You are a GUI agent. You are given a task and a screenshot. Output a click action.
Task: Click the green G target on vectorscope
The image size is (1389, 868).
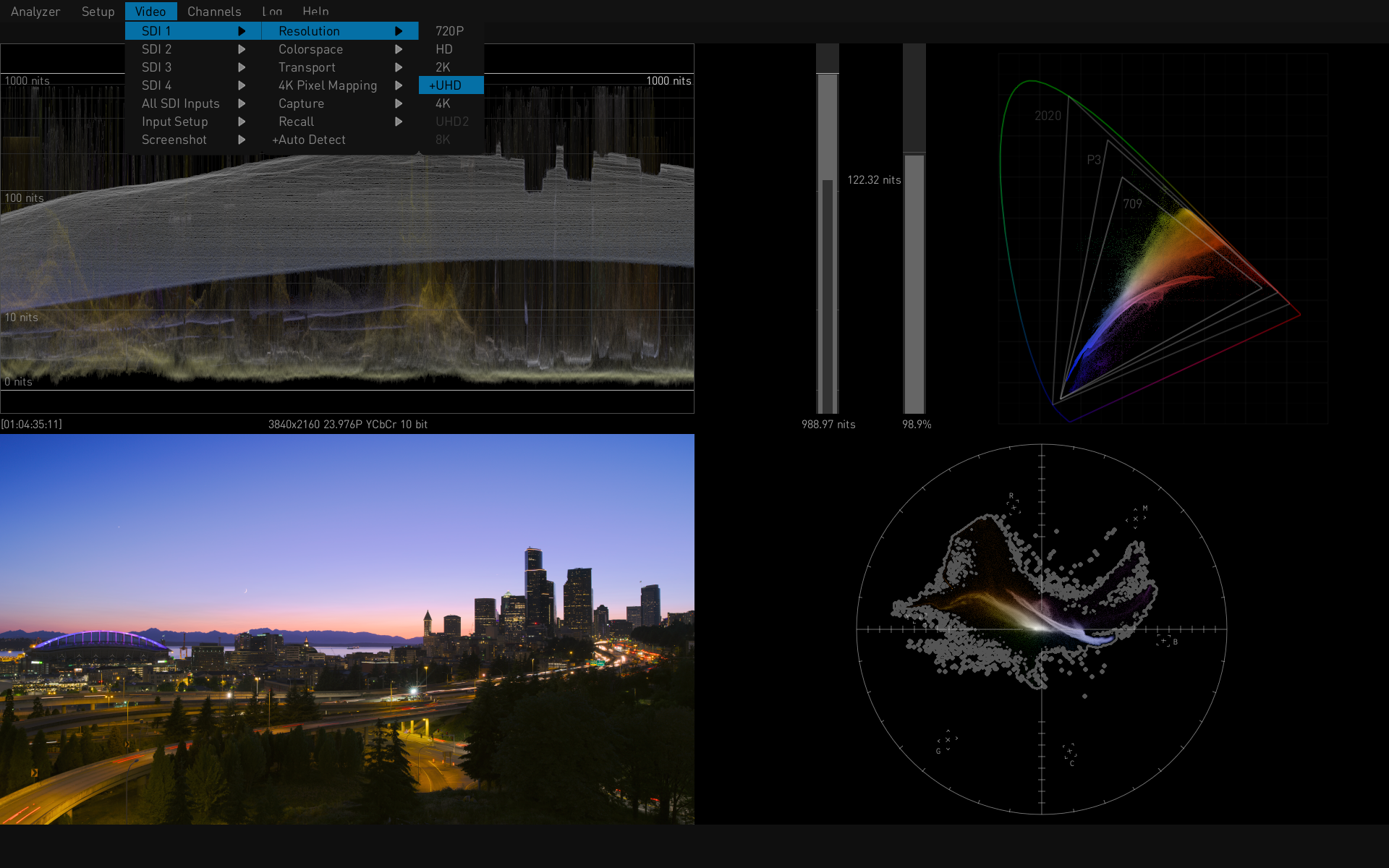point(947,740)
